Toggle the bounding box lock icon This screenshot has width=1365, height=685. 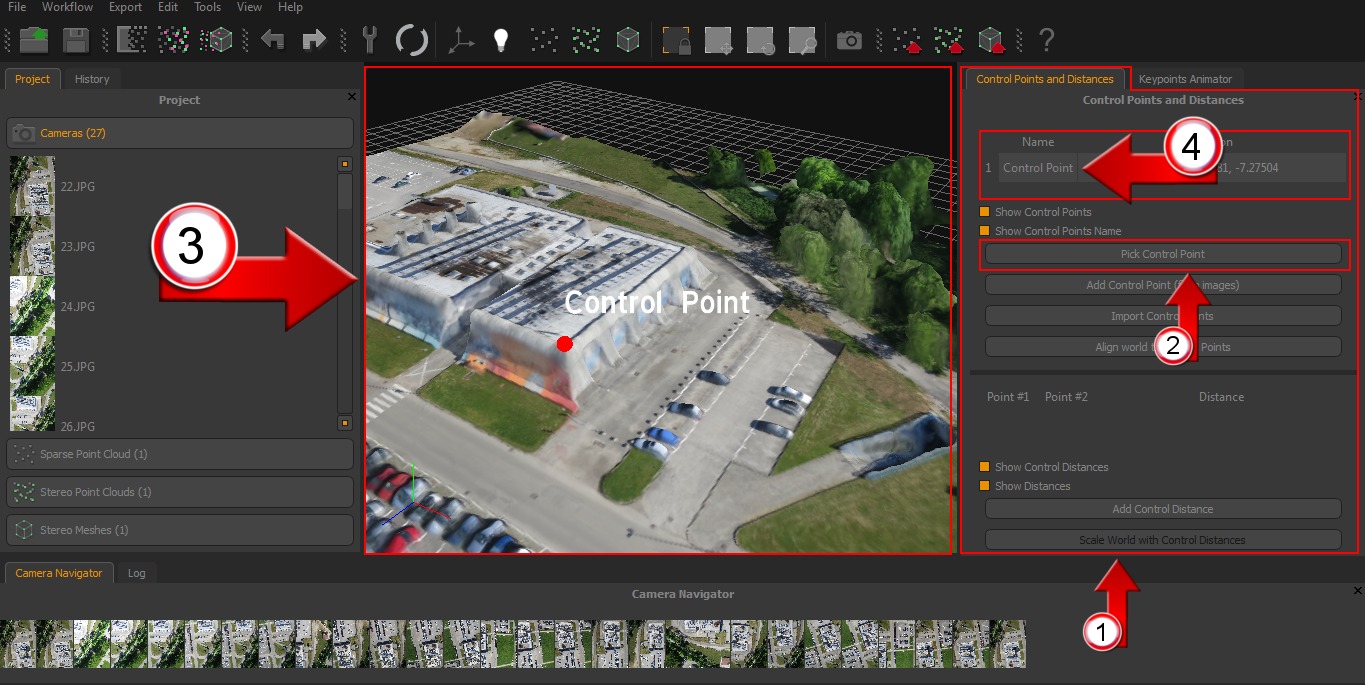click(x=677, y=40)
